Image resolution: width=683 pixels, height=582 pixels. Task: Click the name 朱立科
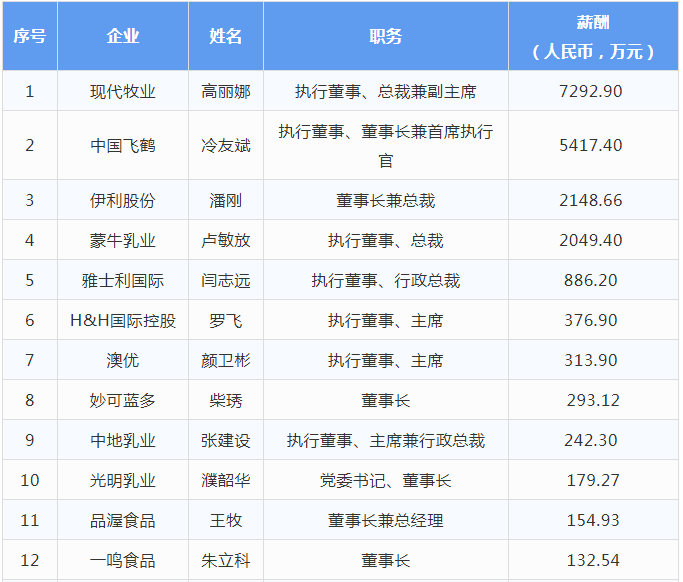[226, 561]
